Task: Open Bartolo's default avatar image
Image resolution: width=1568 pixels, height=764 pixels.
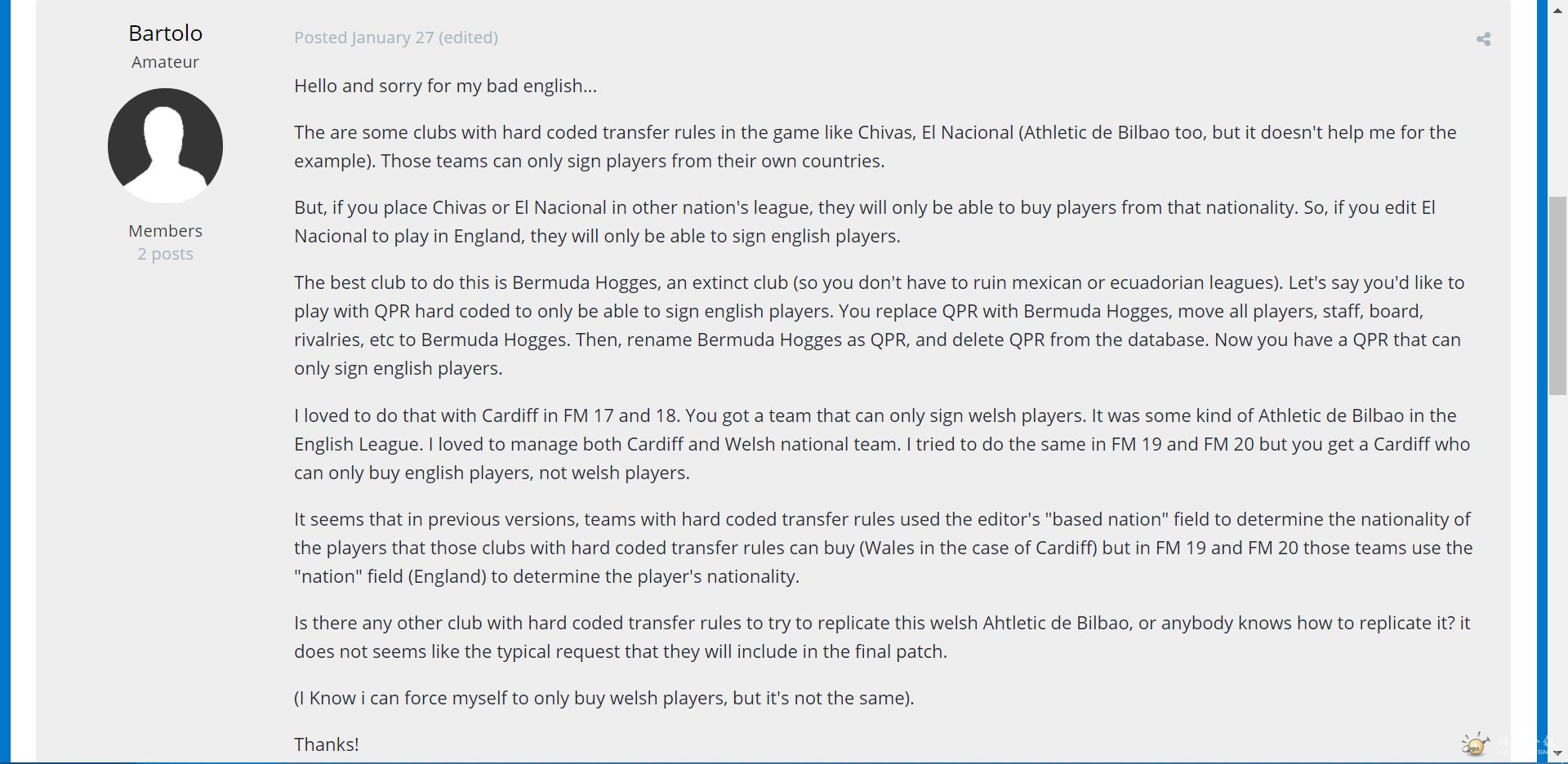Action: (165, 146)
